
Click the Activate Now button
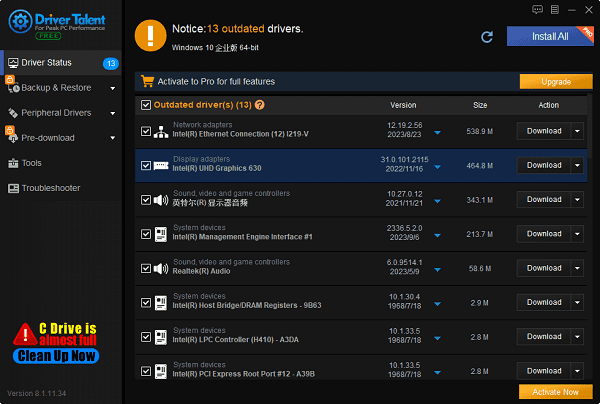click(x=556, y=392)
